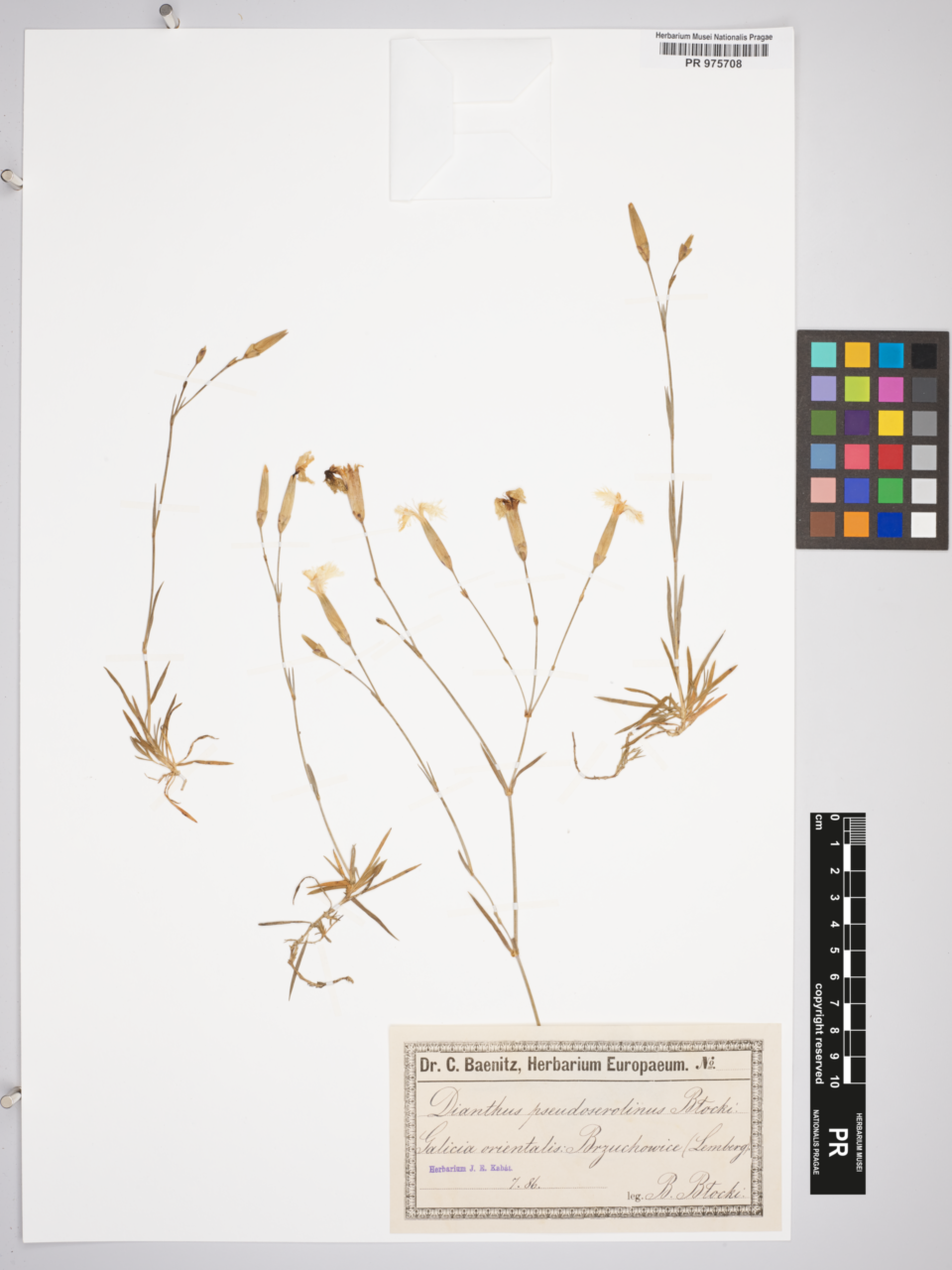Image resolution: width=952 pixels, height=1270 pixels.
Task: Click the lavender swatch on the color card
Action: [823, 389]
